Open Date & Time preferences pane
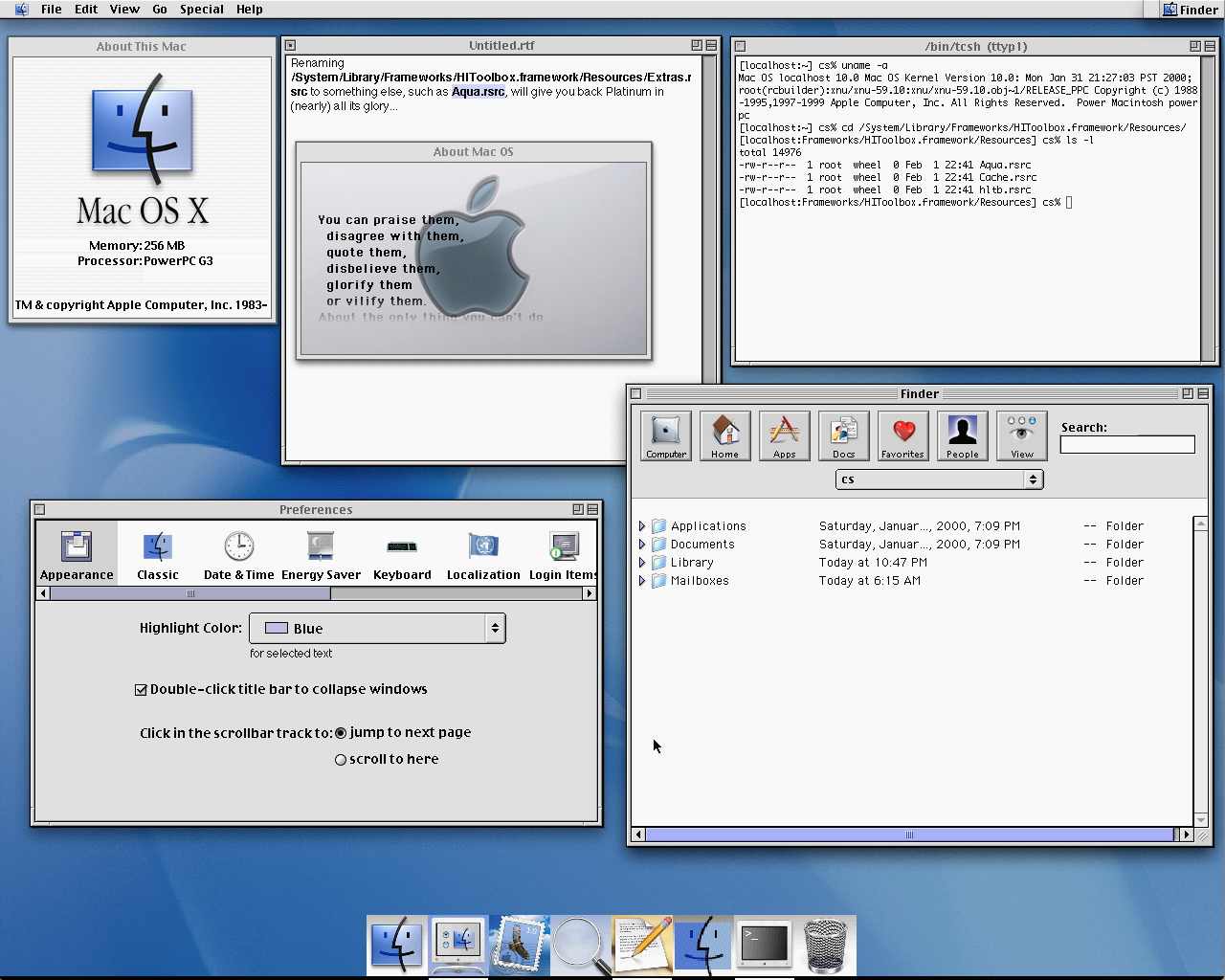Image resolution: width=1225 pixels, height=980 pixels. (x=239, y=554)
